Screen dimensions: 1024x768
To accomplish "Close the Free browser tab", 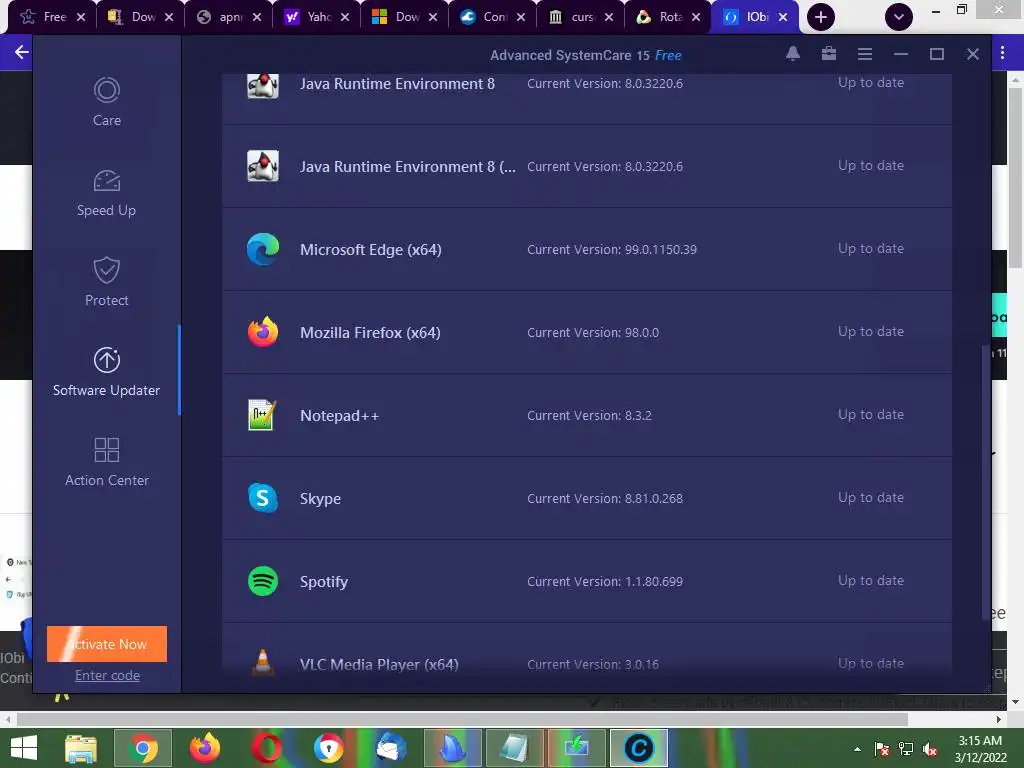I will [x=81, y=17].
